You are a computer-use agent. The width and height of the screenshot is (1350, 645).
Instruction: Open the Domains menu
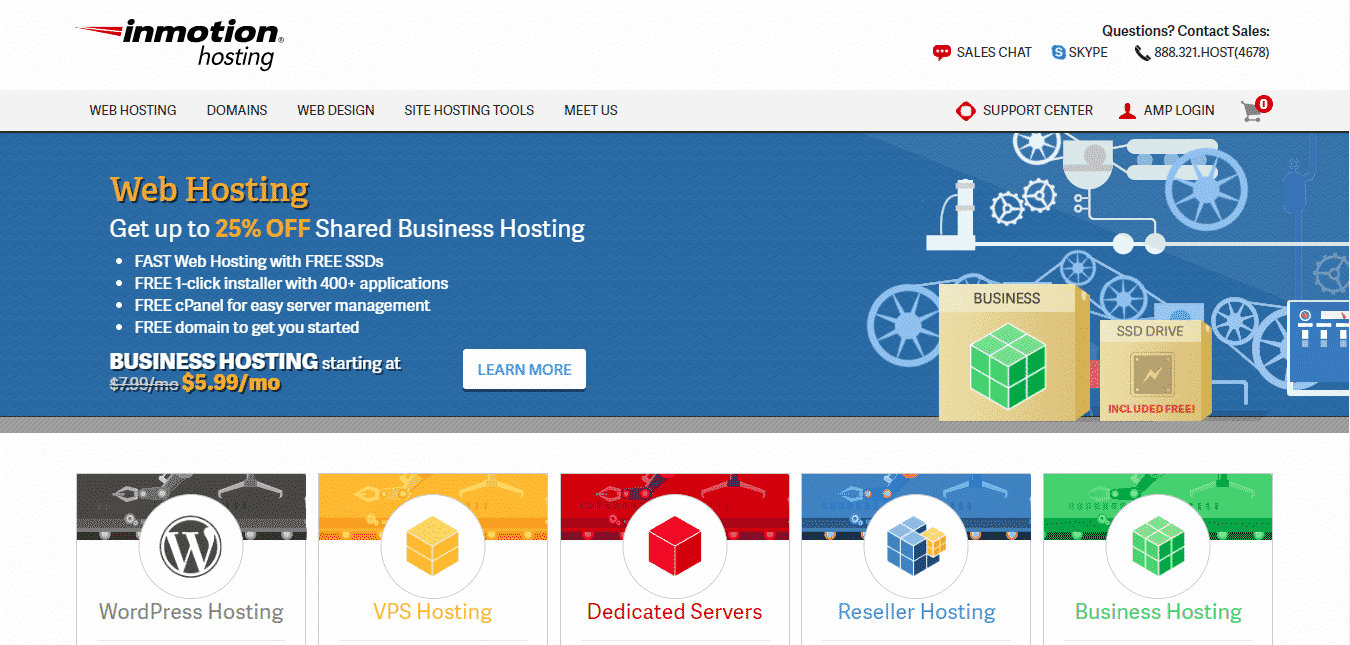(x=237, y=111)
